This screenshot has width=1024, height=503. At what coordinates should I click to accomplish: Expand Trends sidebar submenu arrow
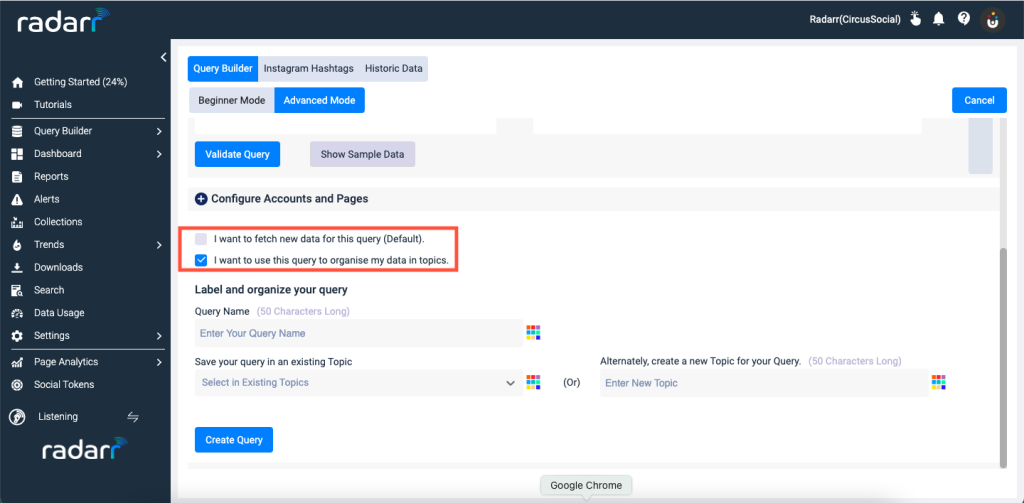pyautogui.click(x=159, y=245)
